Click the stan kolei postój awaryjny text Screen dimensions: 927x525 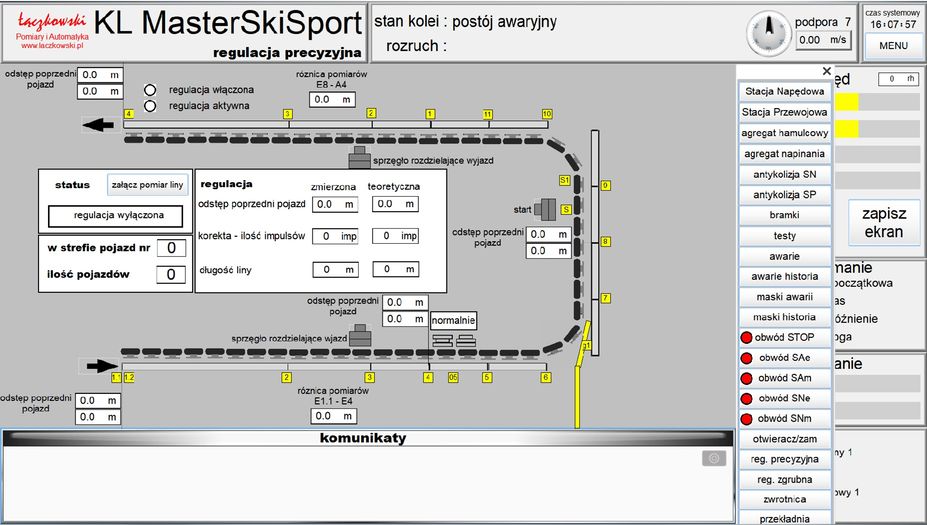[x=465, y=22]
